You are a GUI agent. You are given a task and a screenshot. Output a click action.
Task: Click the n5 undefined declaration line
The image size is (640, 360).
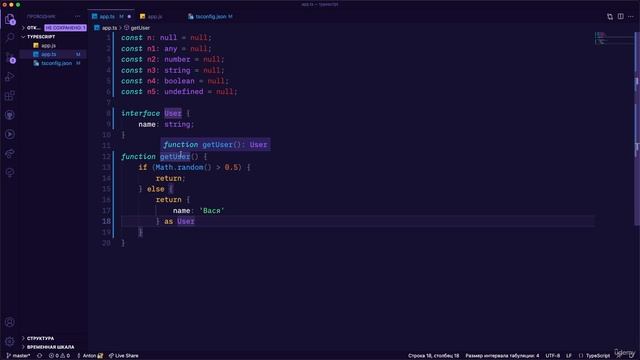179,92
